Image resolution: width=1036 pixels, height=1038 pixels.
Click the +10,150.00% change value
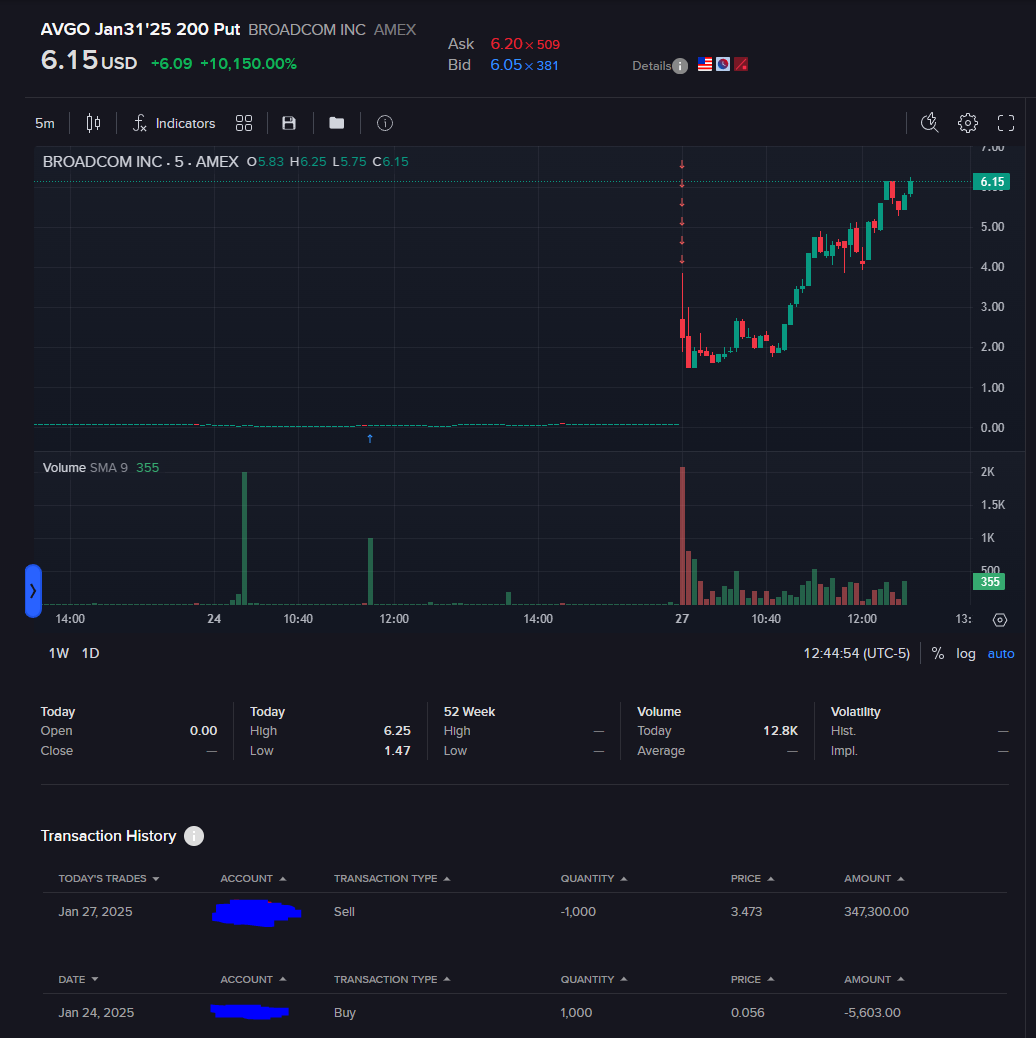click(248, 64)
